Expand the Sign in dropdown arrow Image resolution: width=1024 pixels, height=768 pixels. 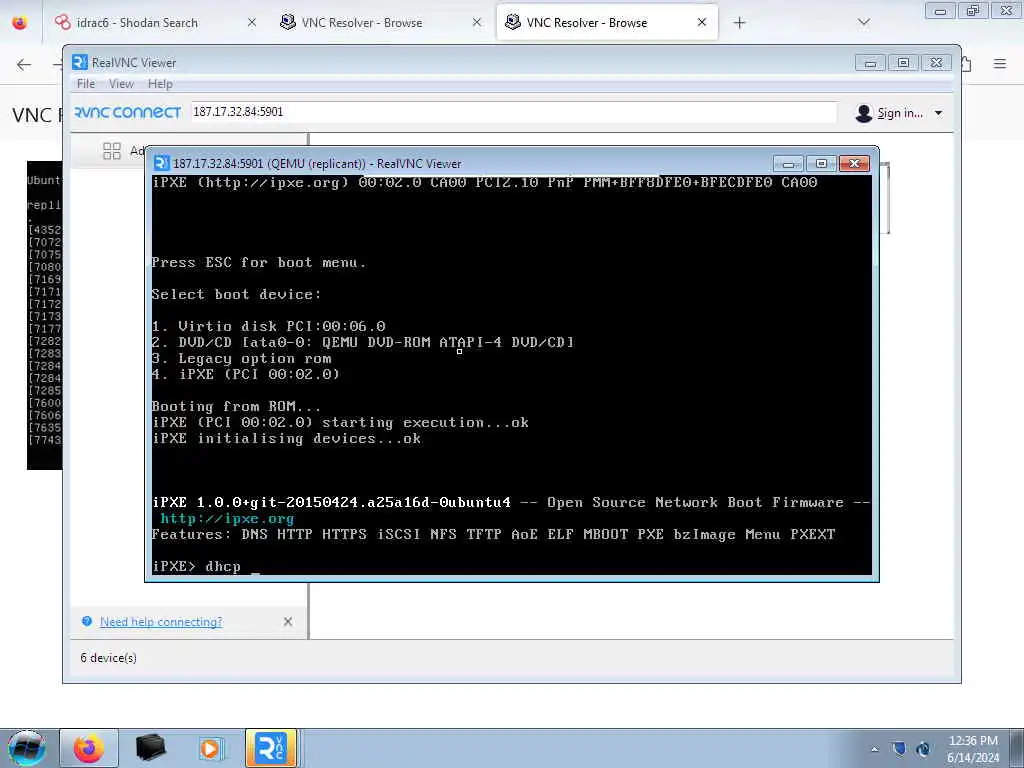coord(938,113)
